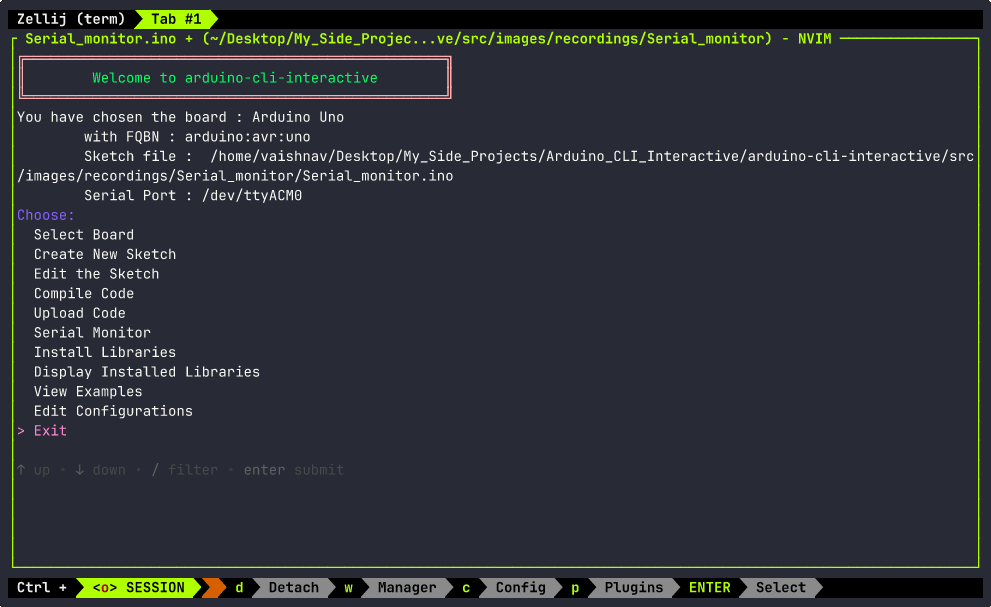Viewport: 991px width, 607px height.
Task: Click the 'Zellij (term)' session label
Action: click(71, 19)
